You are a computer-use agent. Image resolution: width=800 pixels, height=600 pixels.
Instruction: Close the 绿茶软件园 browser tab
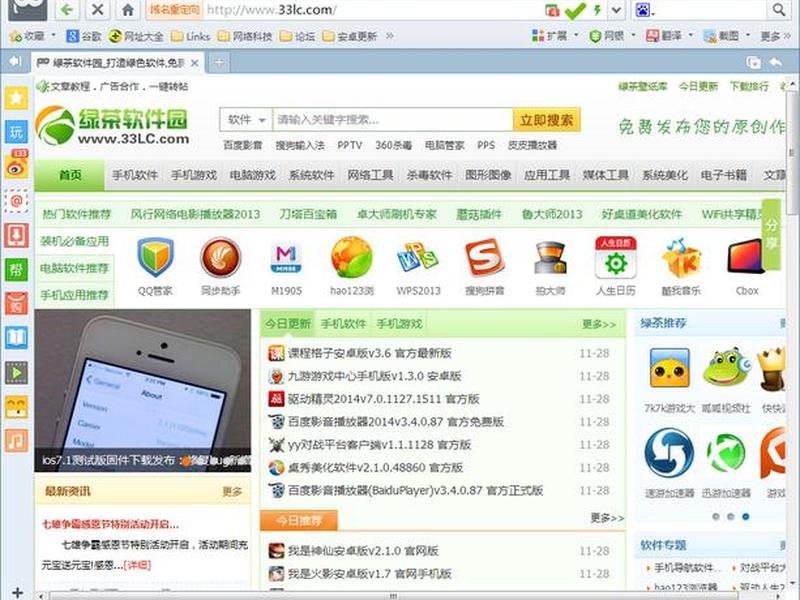pos(194,63)
